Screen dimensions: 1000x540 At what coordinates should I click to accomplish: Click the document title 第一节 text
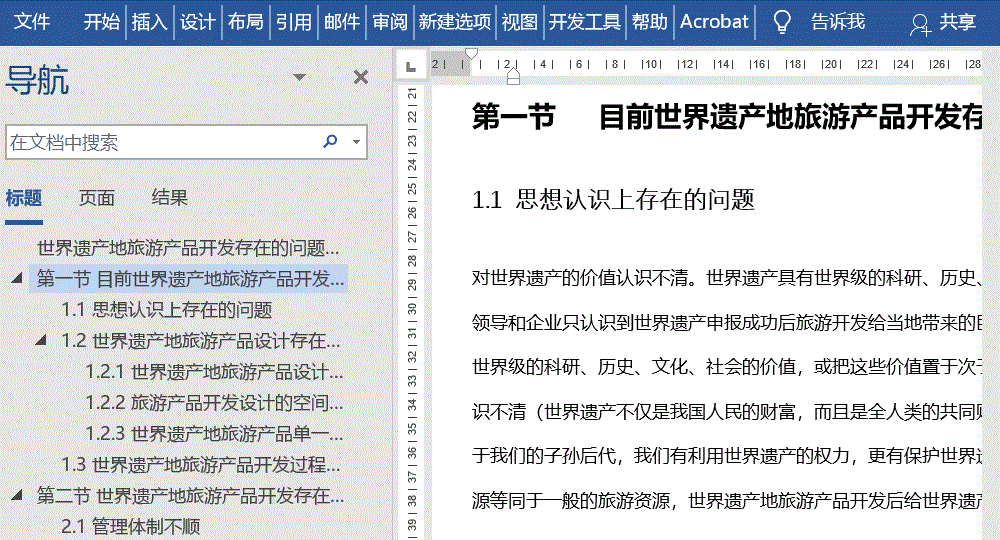coord(513,117)
